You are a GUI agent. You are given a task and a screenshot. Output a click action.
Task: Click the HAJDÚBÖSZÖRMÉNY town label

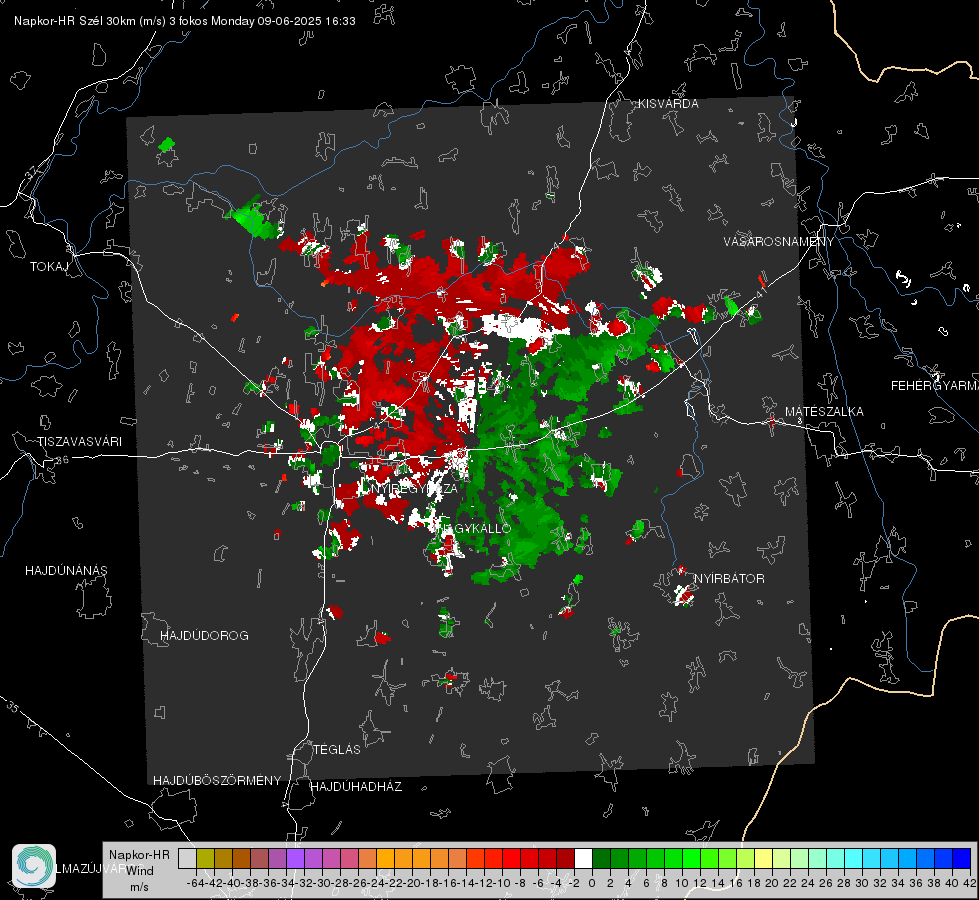217,780
